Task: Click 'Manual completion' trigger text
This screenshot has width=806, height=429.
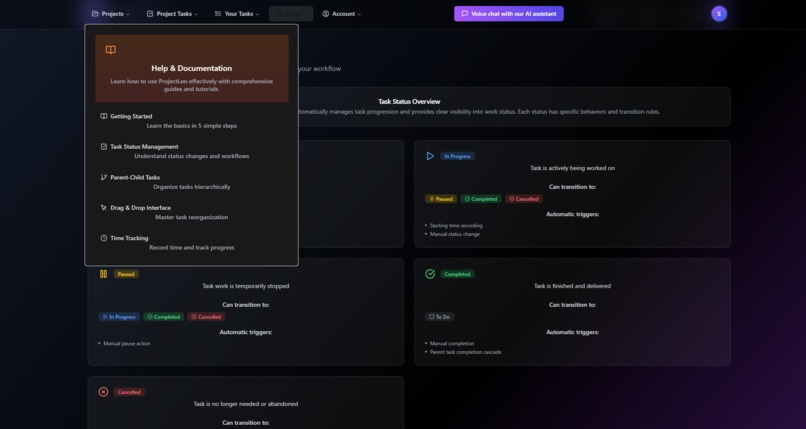Action: click(x=452, y=343)
